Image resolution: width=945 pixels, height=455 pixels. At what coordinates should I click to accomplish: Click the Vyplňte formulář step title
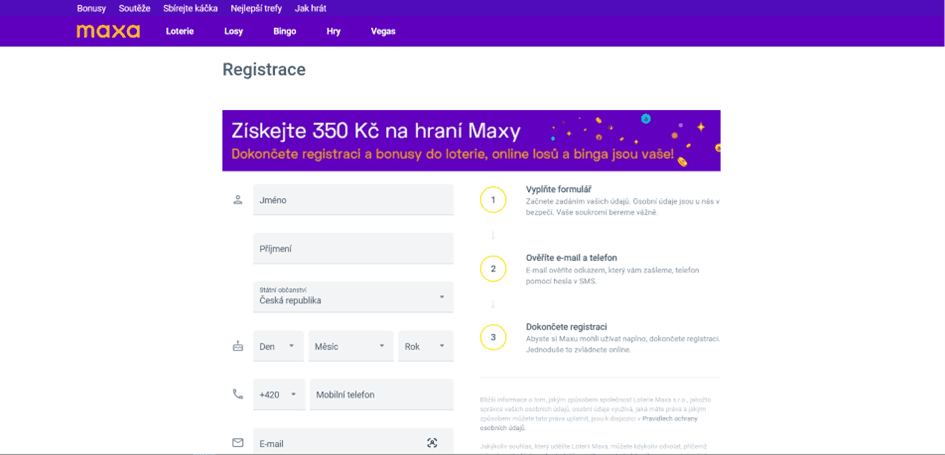click(559, 189)
